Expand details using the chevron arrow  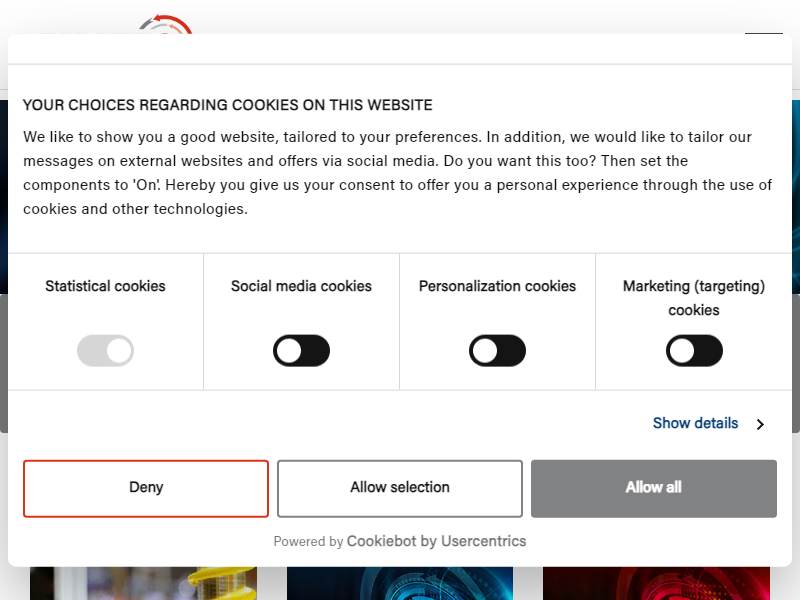760,424
